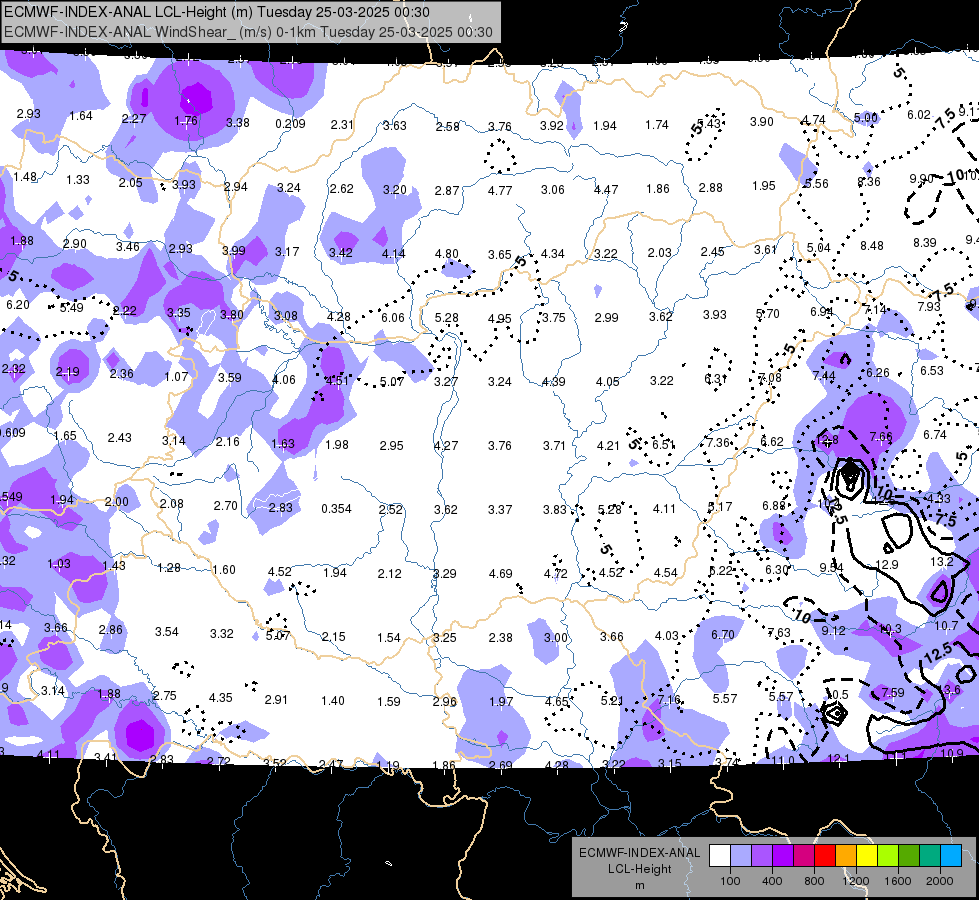Click the wind shear value '4.80'
The image size is (979, 900).
click(446, 254)
